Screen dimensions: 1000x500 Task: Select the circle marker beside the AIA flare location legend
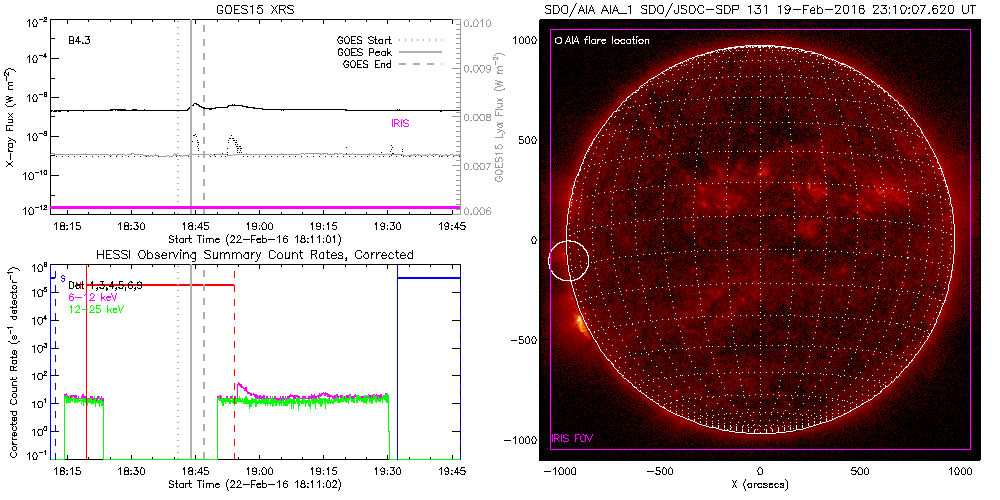pyautogui.click(x=558, y=41)
